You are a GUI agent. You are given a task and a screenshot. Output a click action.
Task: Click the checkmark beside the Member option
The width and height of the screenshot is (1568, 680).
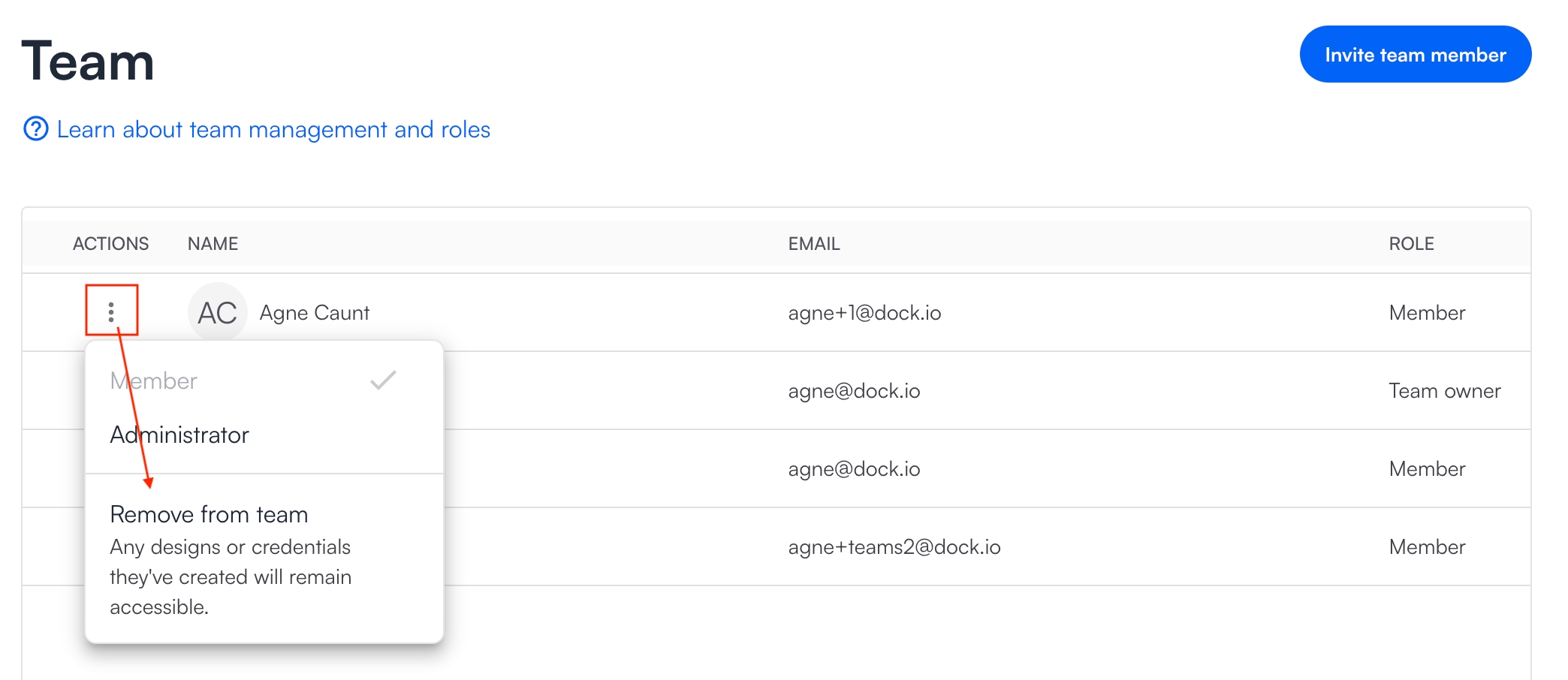[x=383, y=381]
